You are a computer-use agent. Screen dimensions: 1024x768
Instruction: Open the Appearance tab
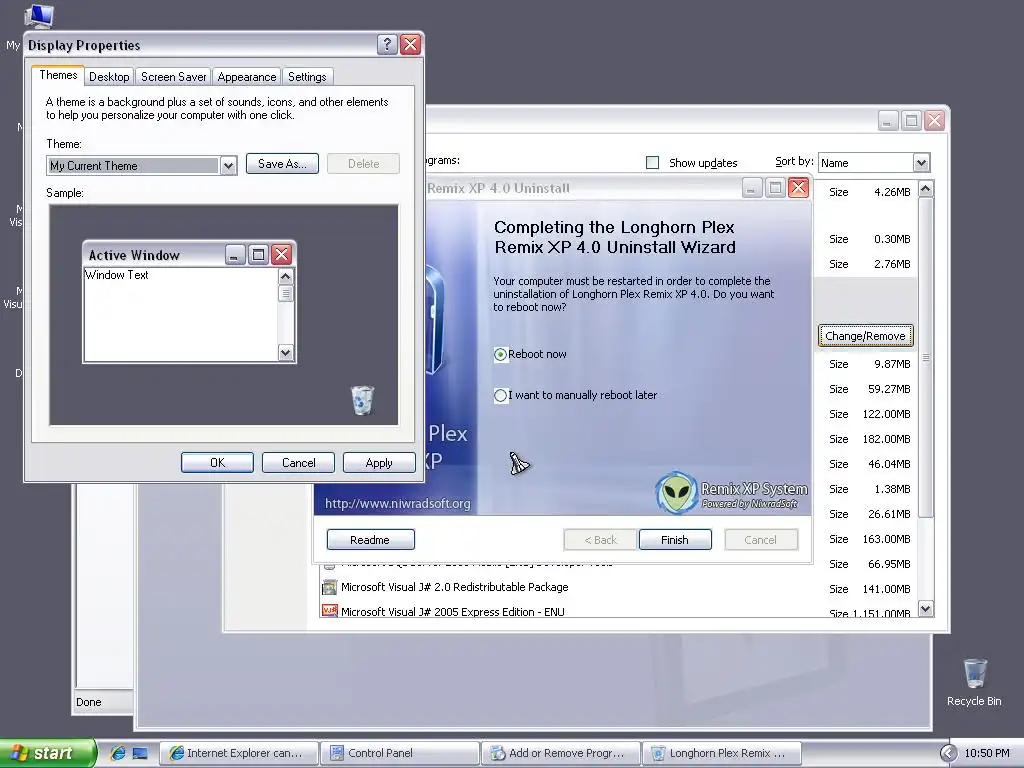click(x=247, y=77)
